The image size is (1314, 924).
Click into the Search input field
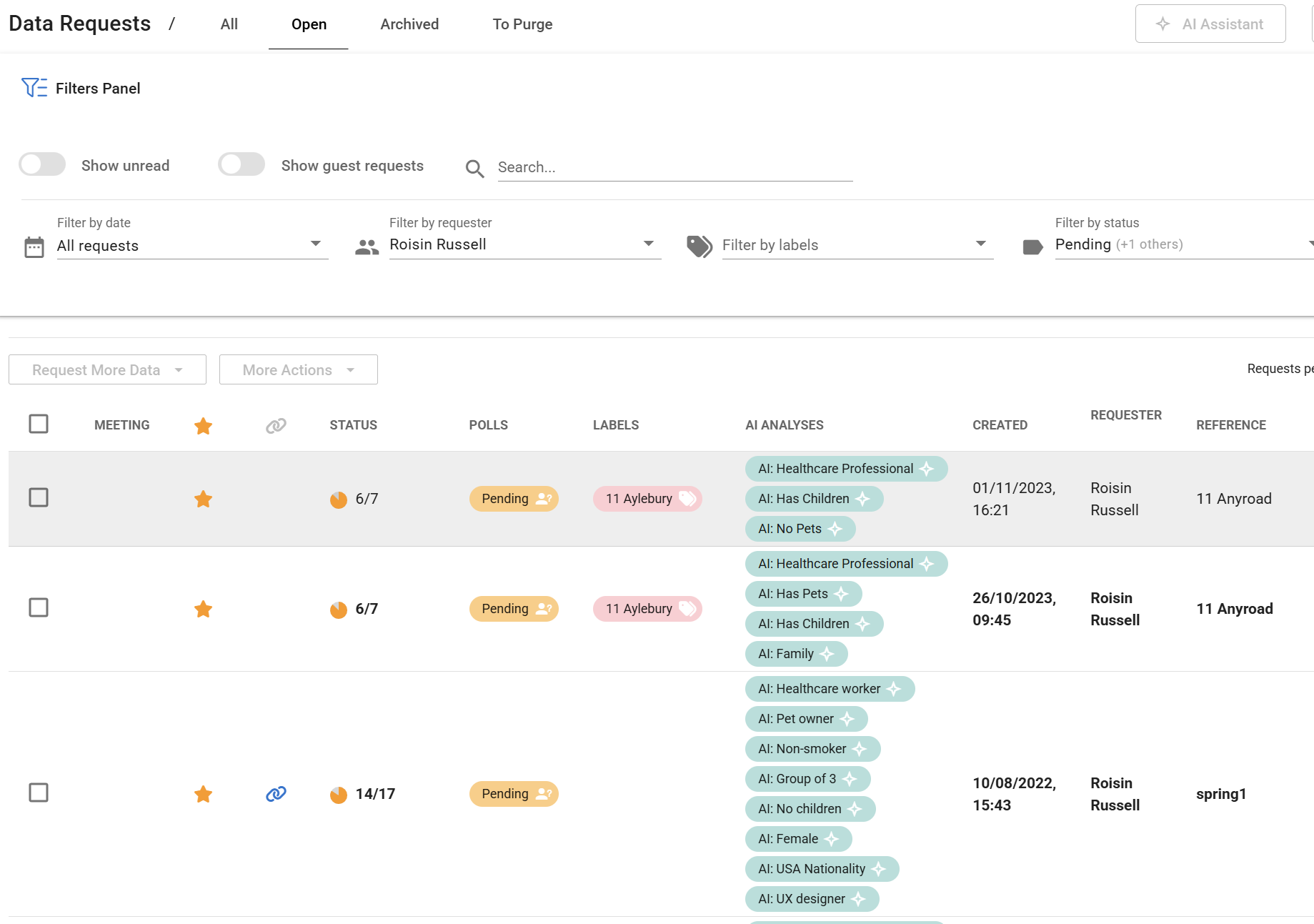coord(674,167)
